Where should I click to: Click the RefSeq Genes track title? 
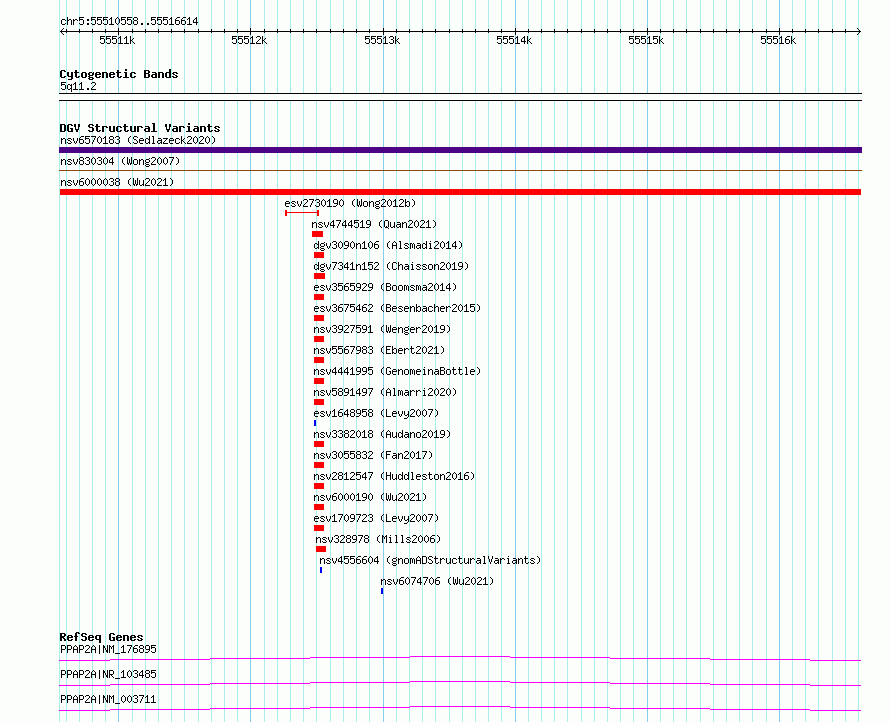click(101, 637)
